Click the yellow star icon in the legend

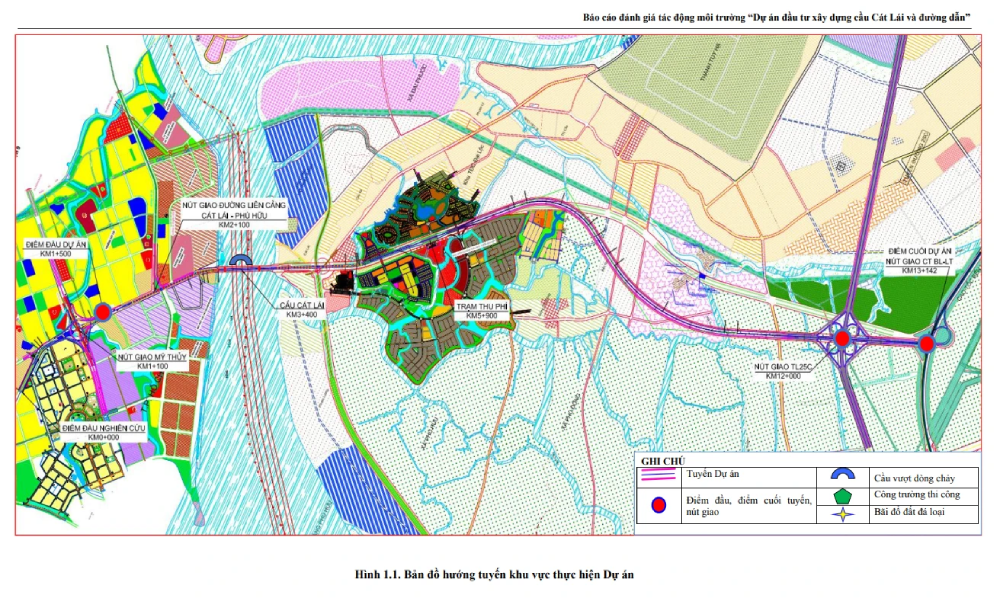pos(842,514)
